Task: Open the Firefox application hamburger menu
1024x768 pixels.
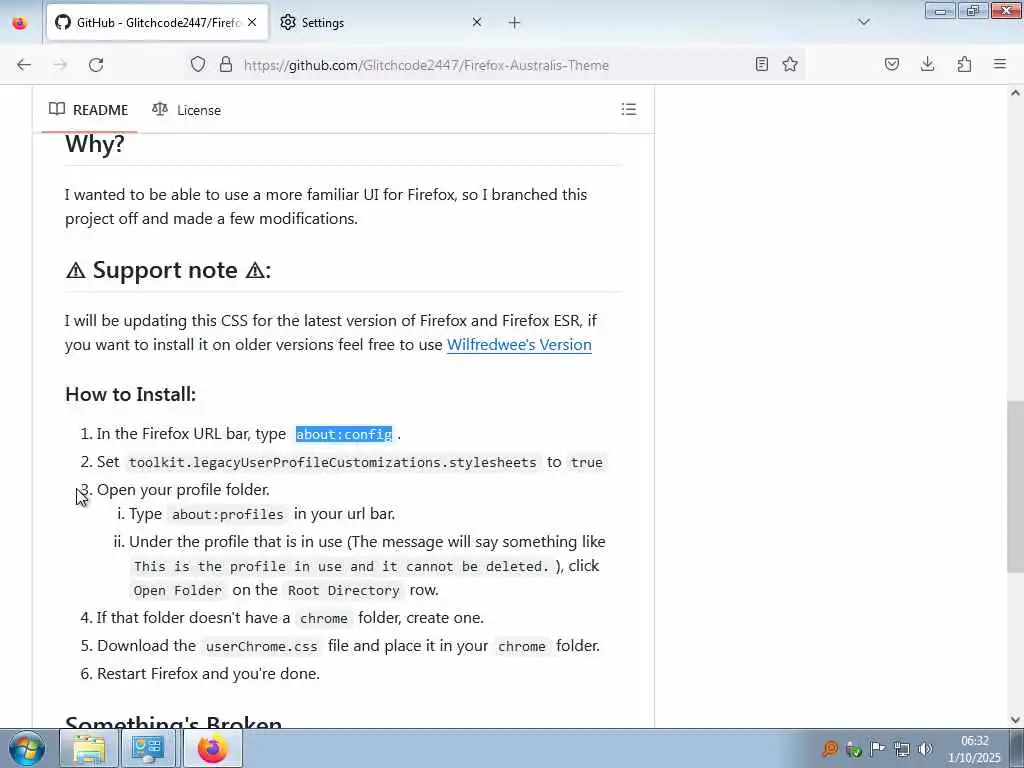Action: pos(1000,64)
